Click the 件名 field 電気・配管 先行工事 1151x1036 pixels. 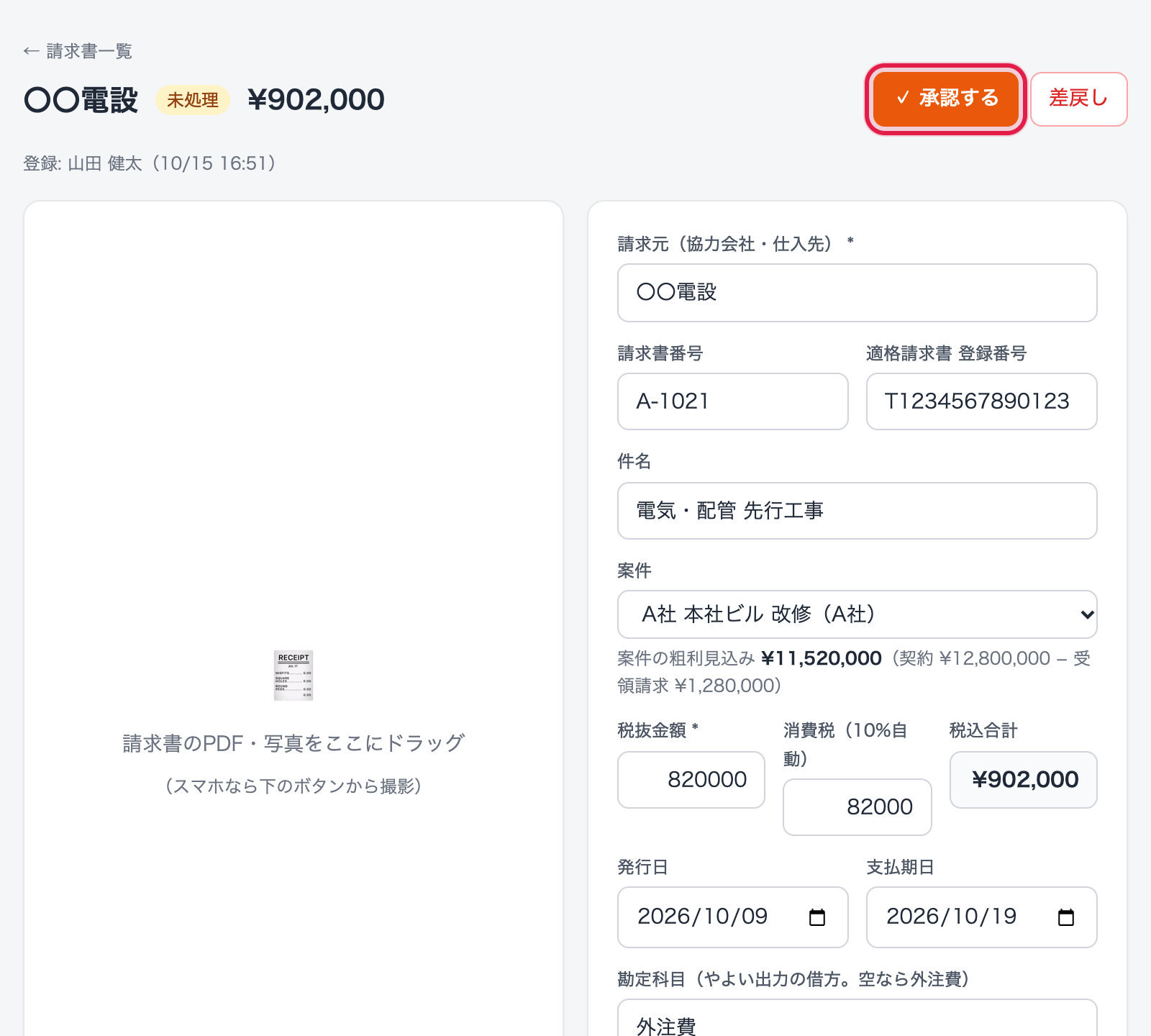click(x=857, y=511)
